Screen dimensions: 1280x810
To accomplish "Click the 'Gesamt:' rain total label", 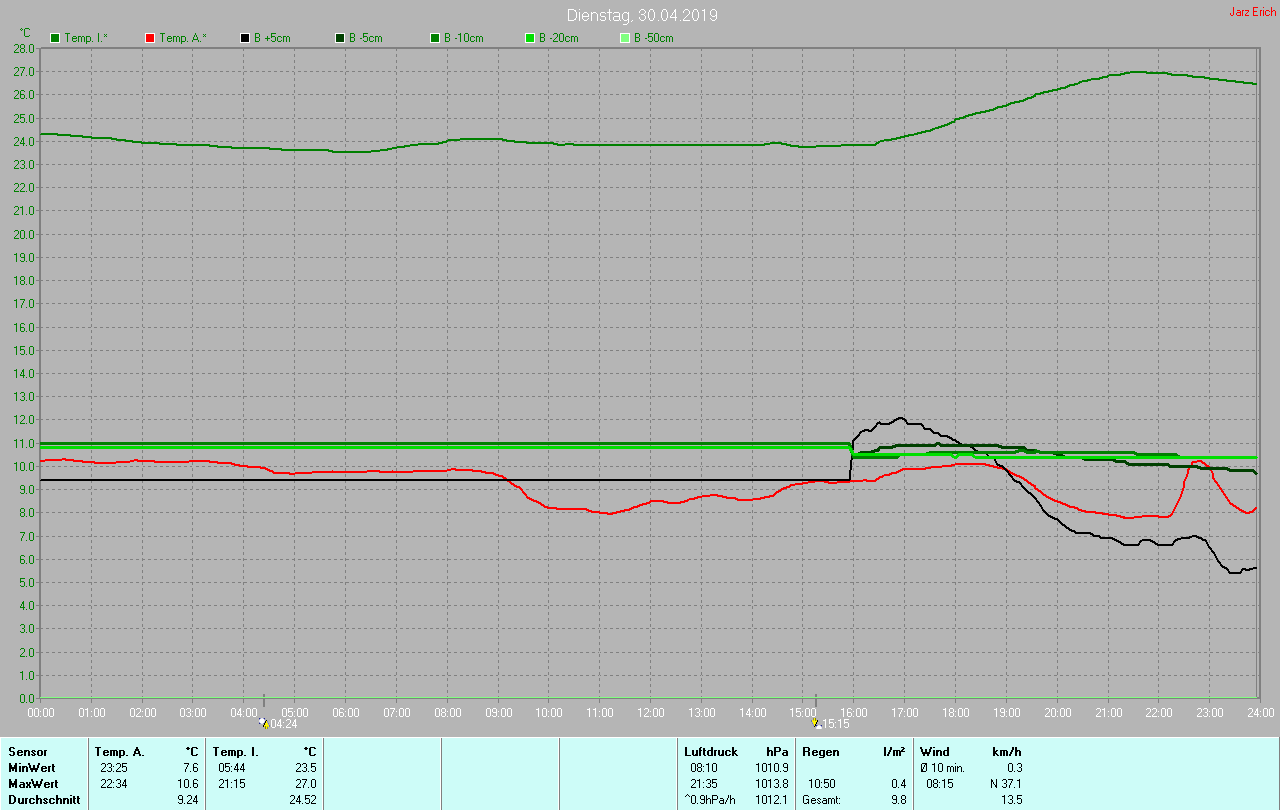I will (822, 800).
